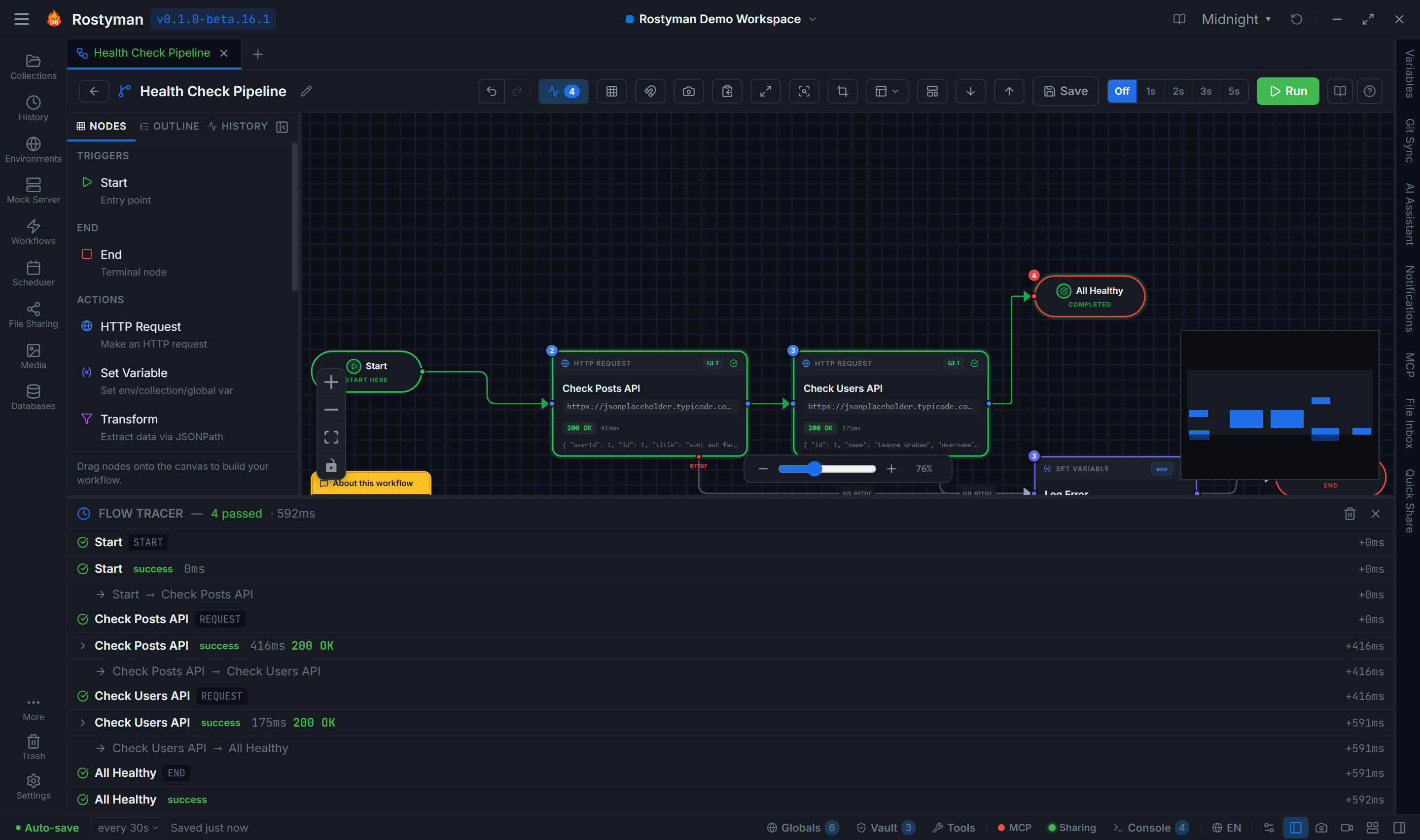Toggle the canvas grid icon
The width and height of the screenshot is (1420, 840).
pos(612,91)
